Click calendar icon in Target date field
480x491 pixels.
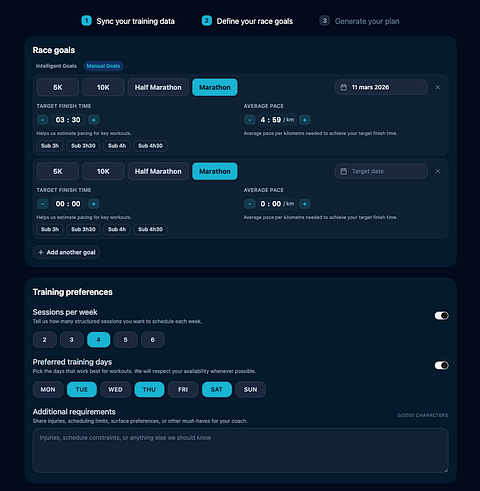click(343, 171)
